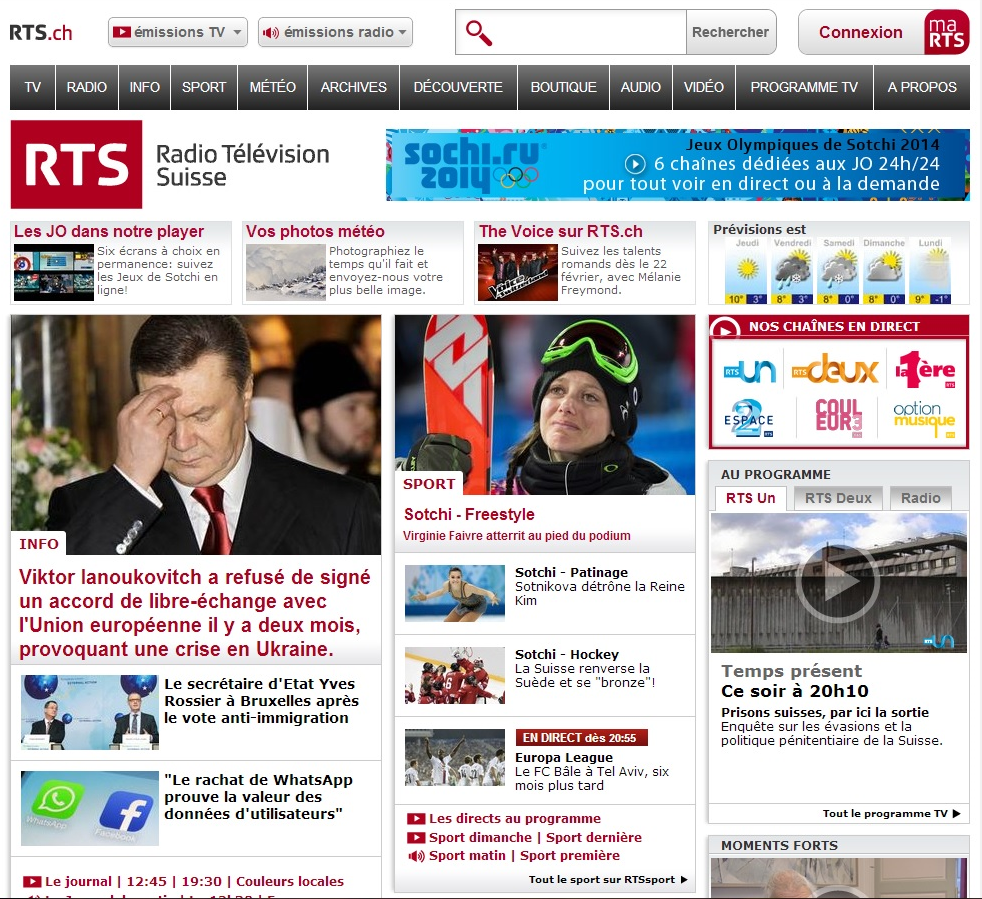Go to the ARCHIVES navigation menu
This screenshot has height=899, width=982.
pos(353,87)
